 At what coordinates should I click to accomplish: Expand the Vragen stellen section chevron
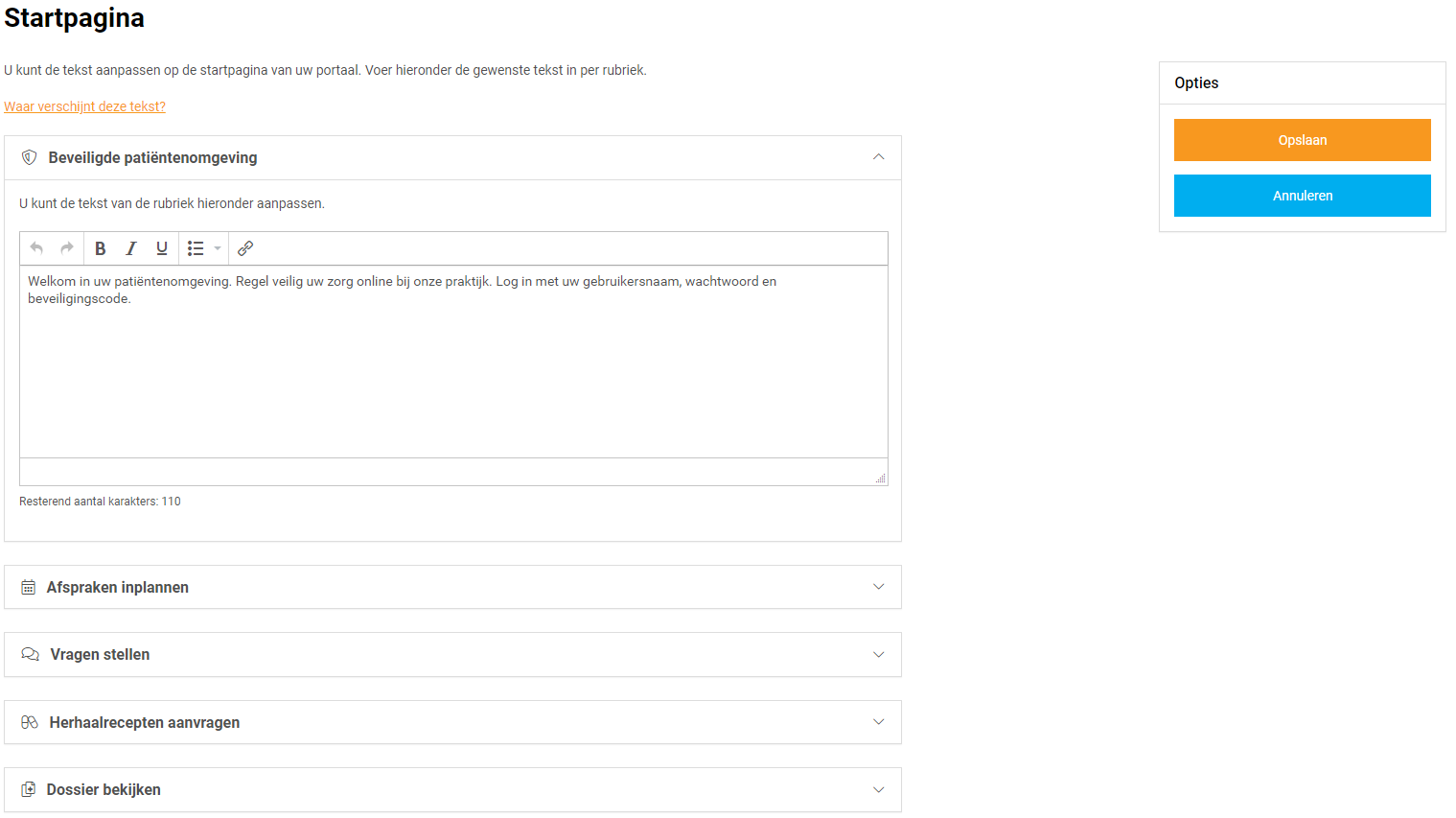(x=878, y=654)
